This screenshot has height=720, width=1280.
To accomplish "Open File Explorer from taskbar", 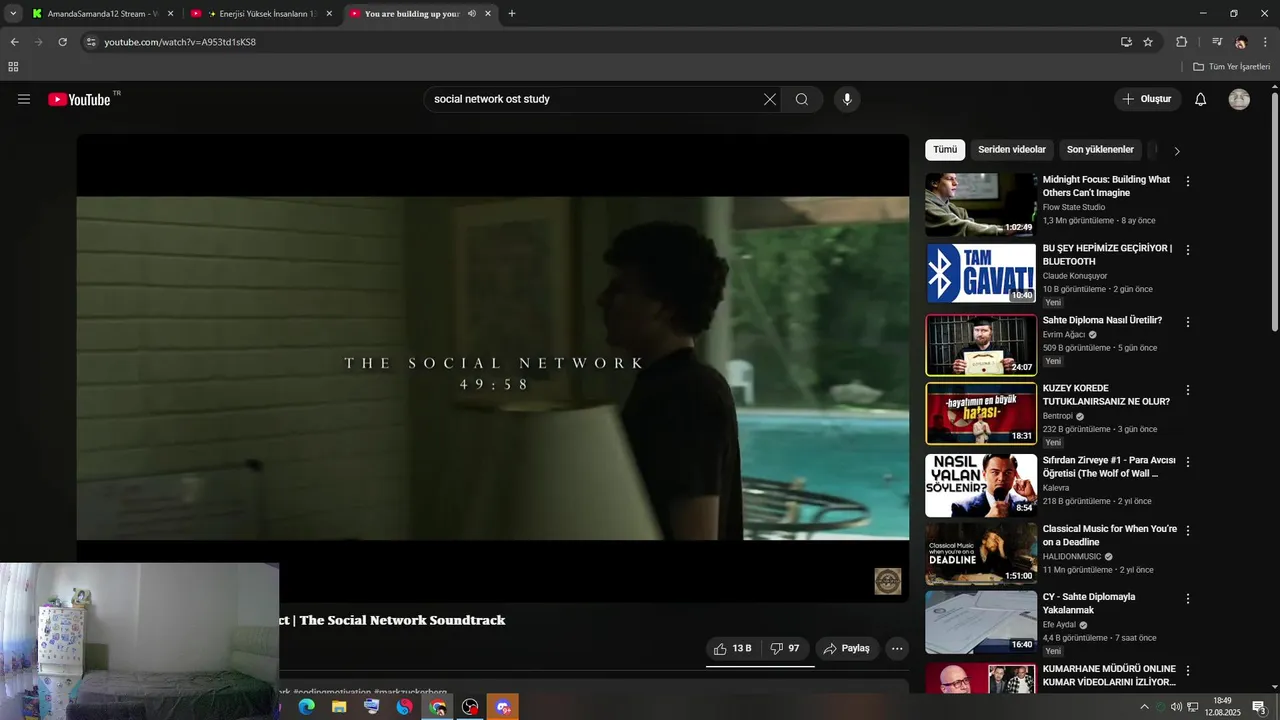I will 339,707.
